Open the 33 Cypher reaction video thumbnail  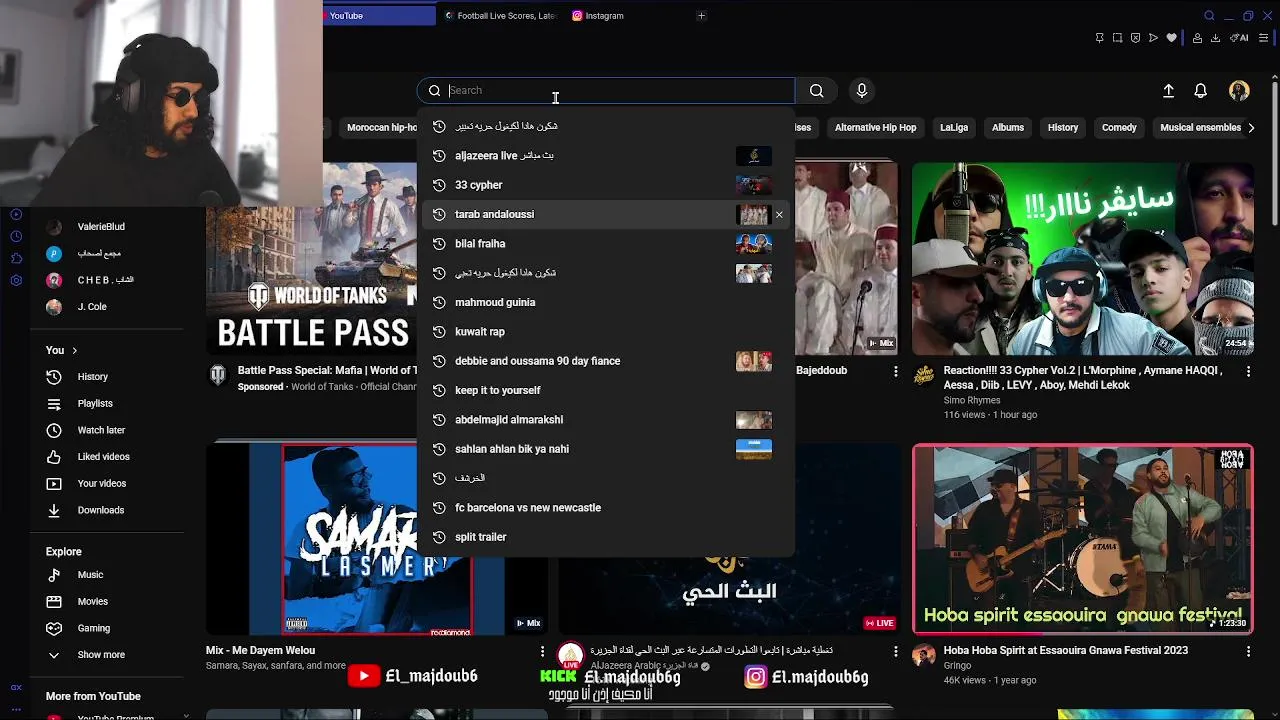(x=1083, y=259)
